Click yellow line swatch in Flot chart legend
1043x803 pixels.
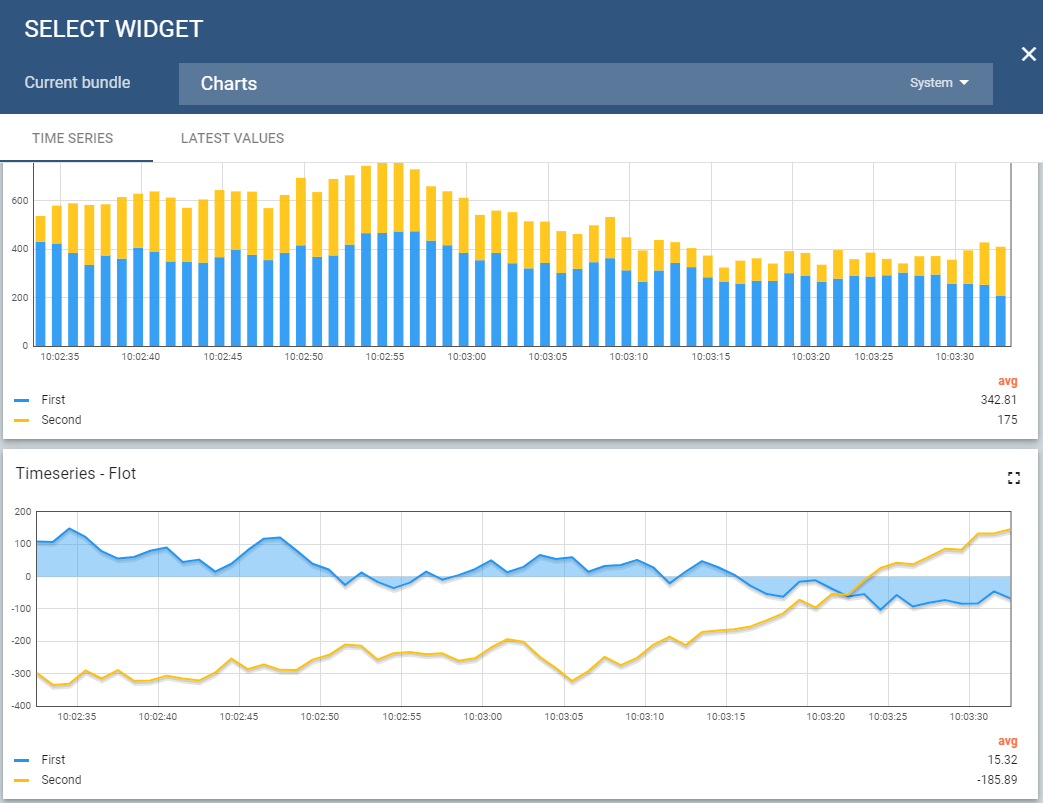(22, 780)
